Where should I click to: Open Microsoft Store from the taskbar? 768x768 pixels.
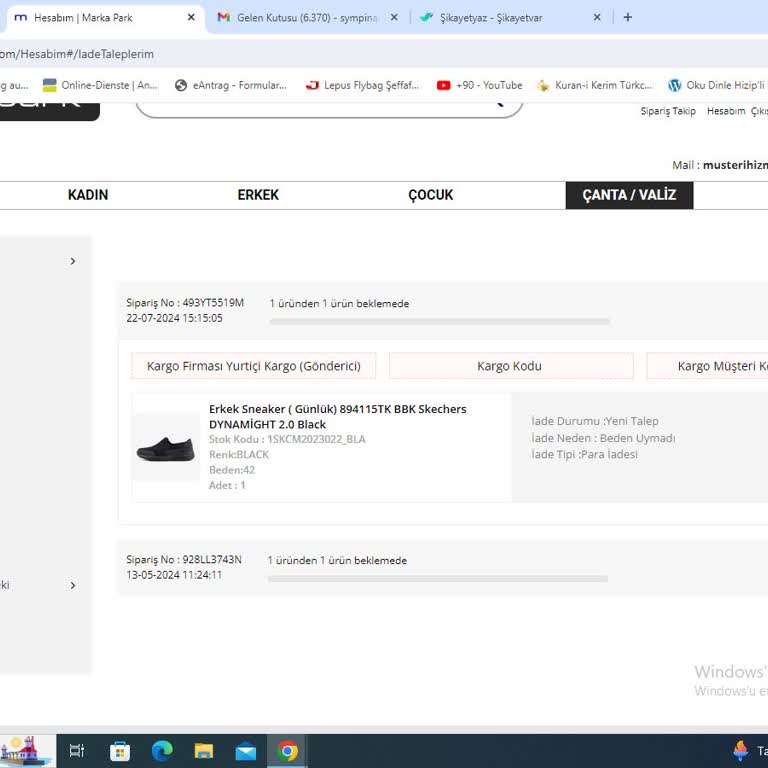[x=120, y=750]
